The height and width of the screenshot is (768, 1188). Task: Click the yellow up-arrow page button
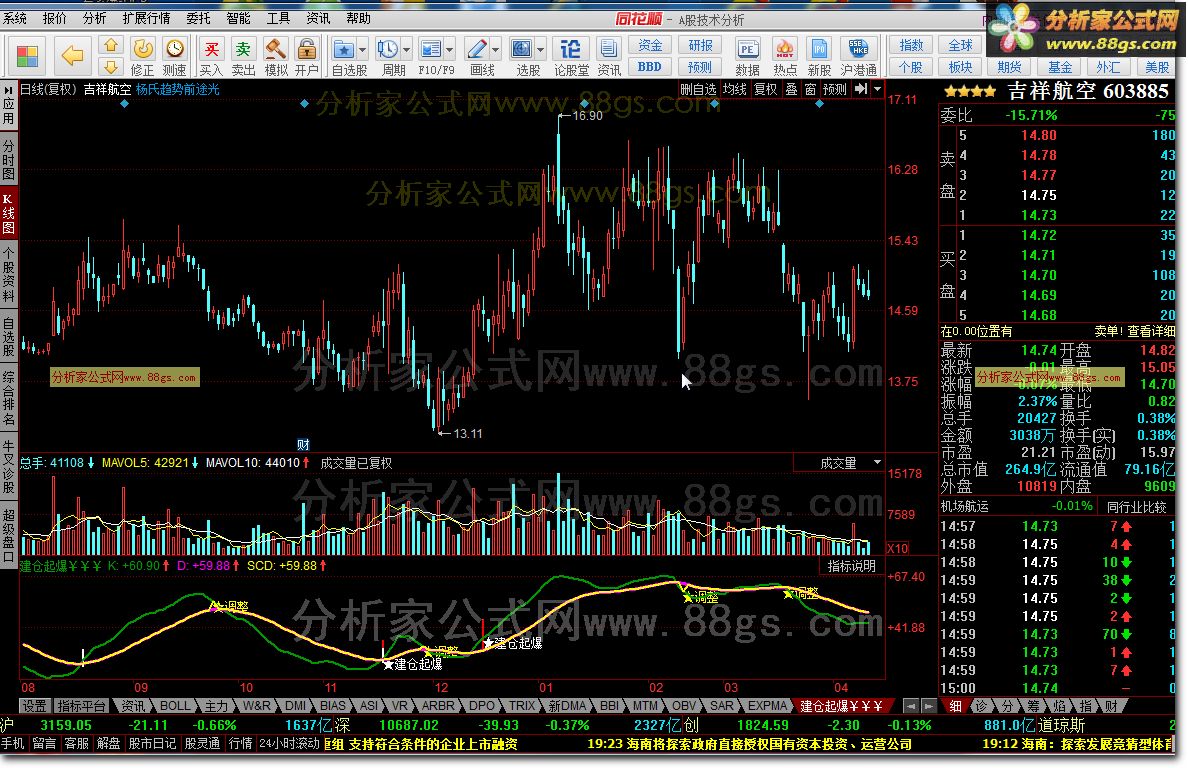pyautogui.click(x=111, y=45)
